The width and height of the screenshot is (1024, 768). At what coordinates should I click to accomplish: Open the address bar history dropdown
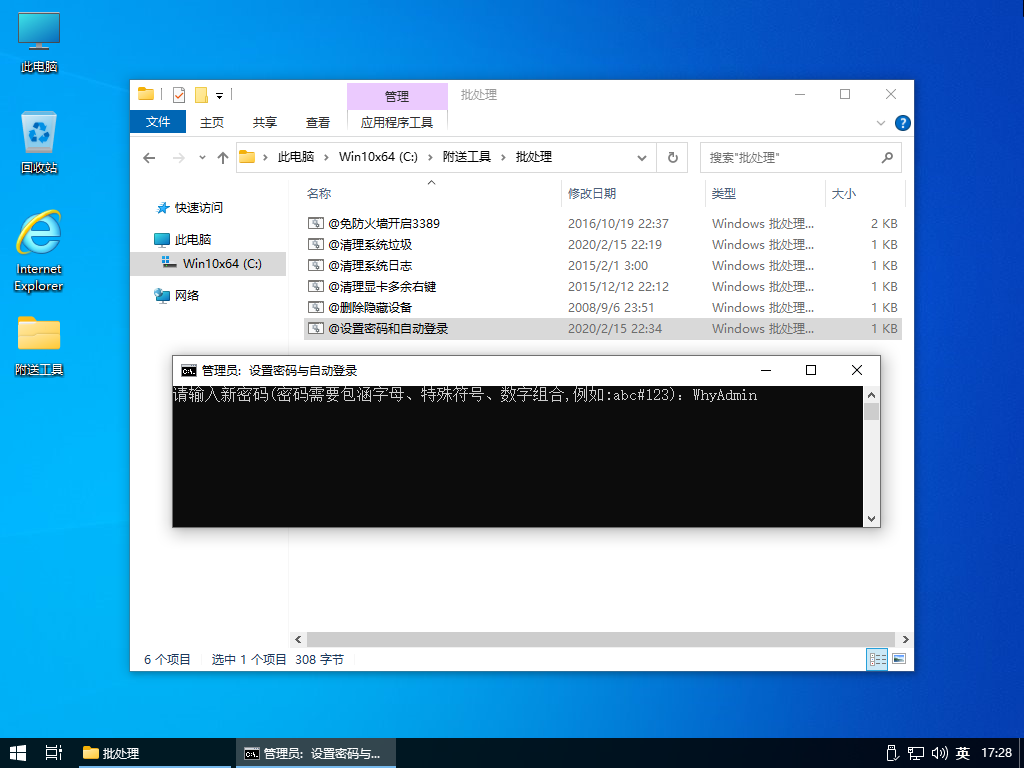point(642,158)
